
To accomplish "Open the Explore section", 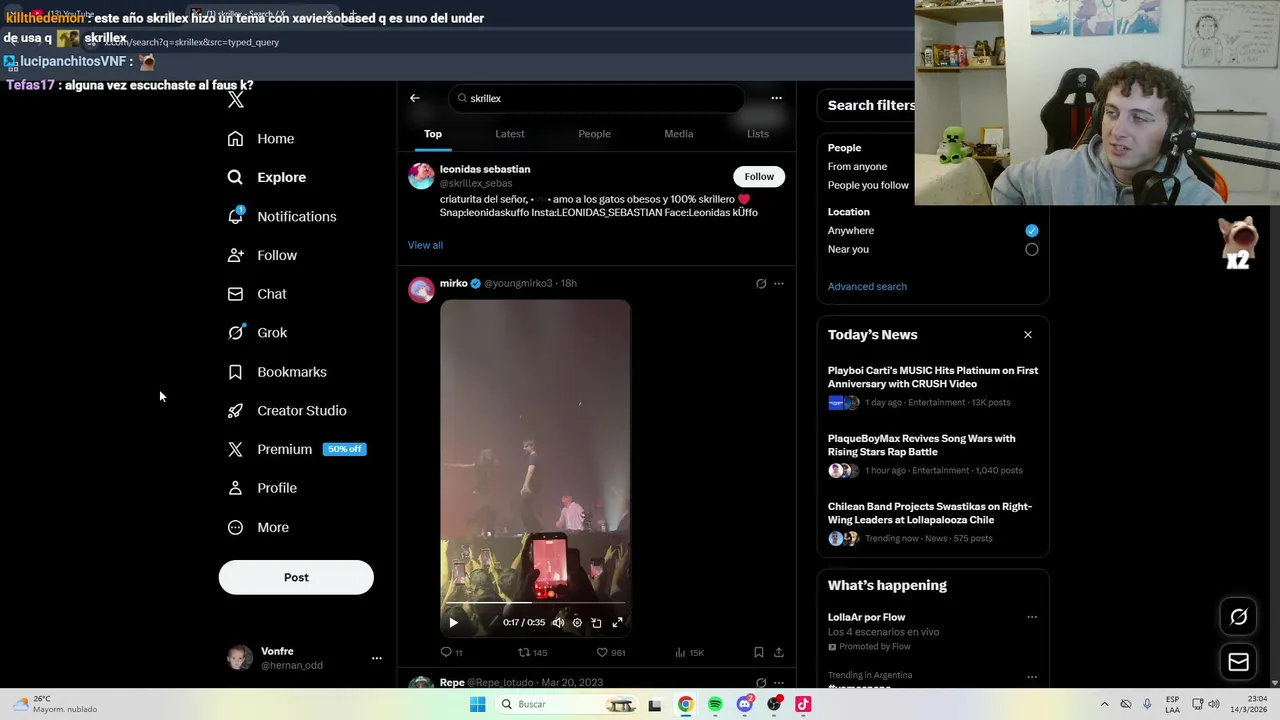I will tap(266, 177).
